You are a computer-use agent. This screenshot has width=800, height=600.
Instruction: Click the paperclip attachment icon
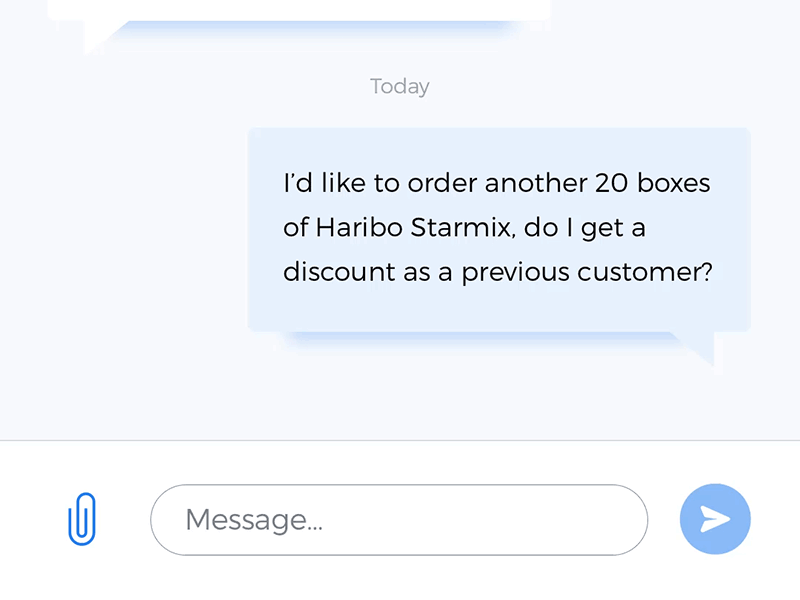click(x=83, y=519)
